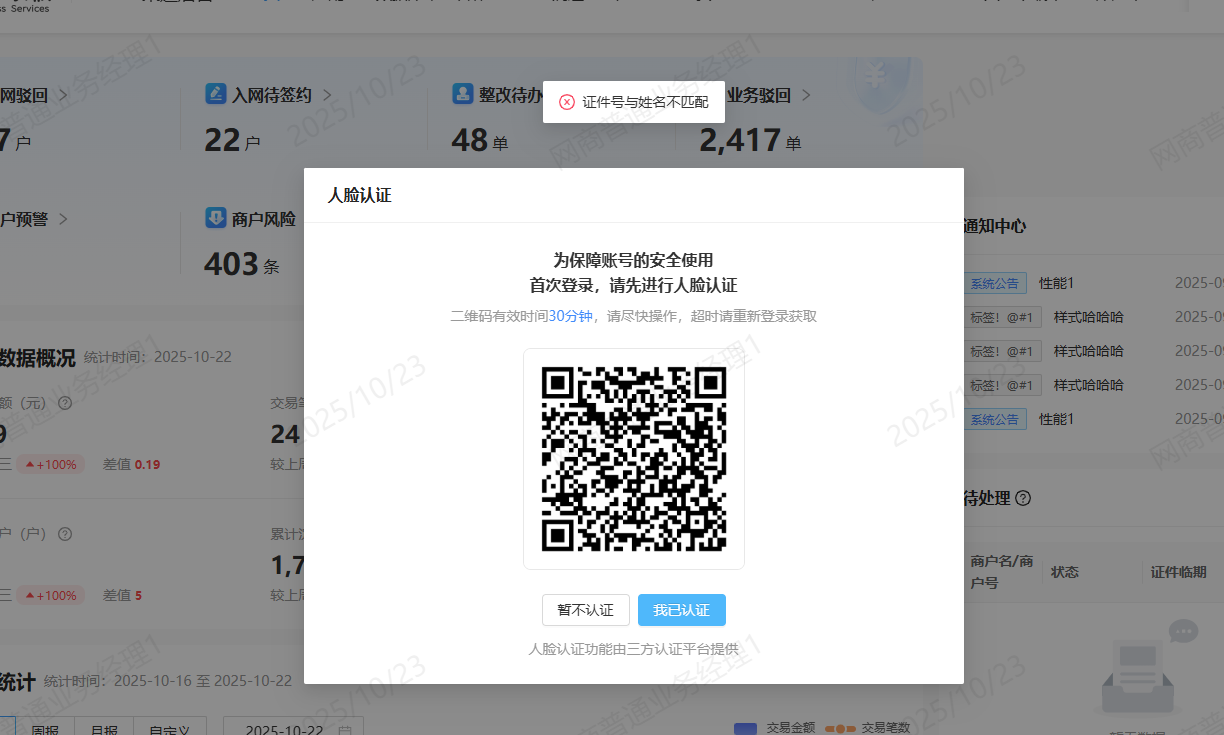1224x735 pixels.
Task: Click the blue pen icon beside 入网待签约
Action: click(x=215, y=94)
